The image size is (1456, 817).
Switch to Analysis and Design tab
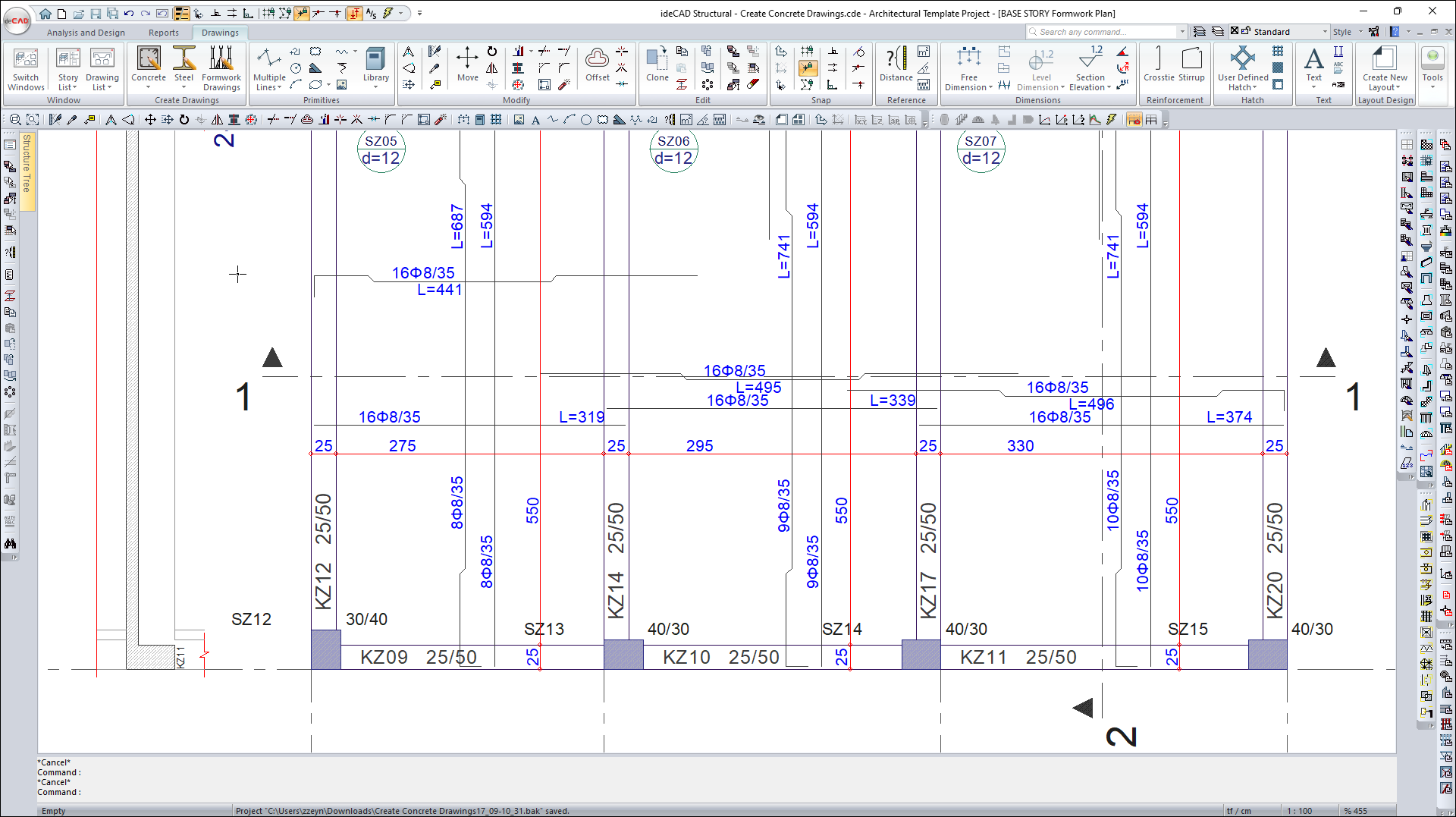(86, 33)
